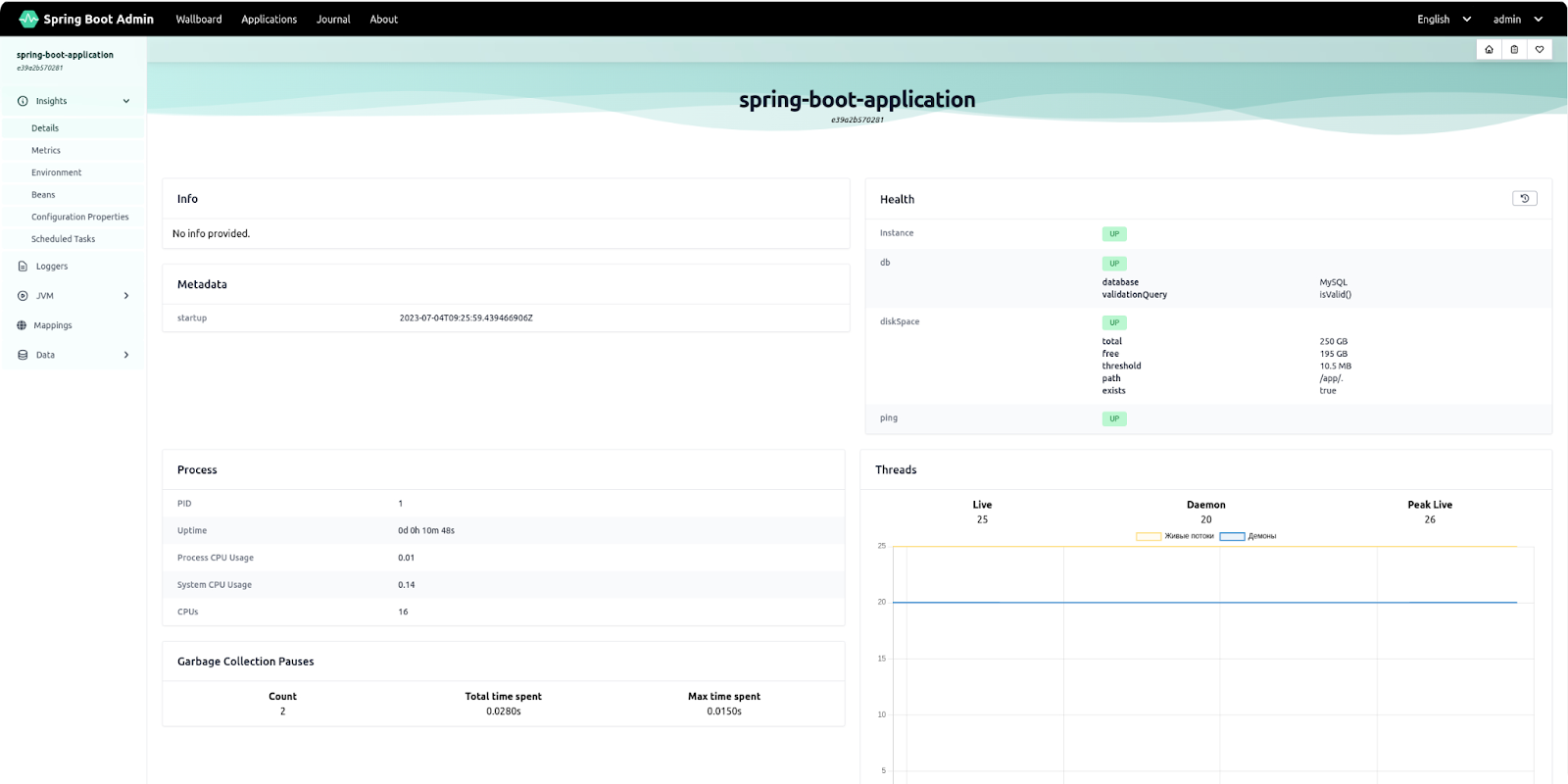Open the admin user dropdown

click(1517, 19)
